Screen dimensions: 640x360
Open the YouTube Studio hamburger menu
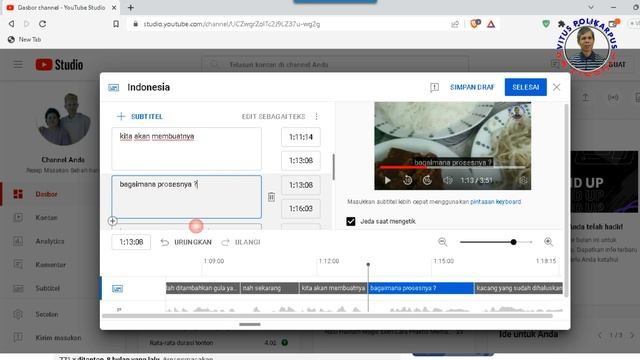tap(18, 64)
